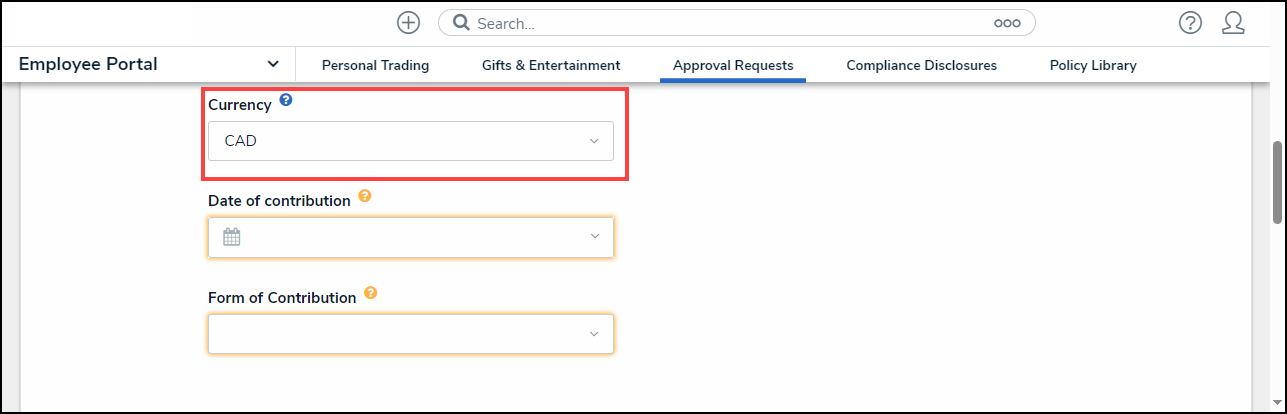Go to Gifts & Entertainment tab
Viewport: 1287px width, 414px height.
click(551, 66)
